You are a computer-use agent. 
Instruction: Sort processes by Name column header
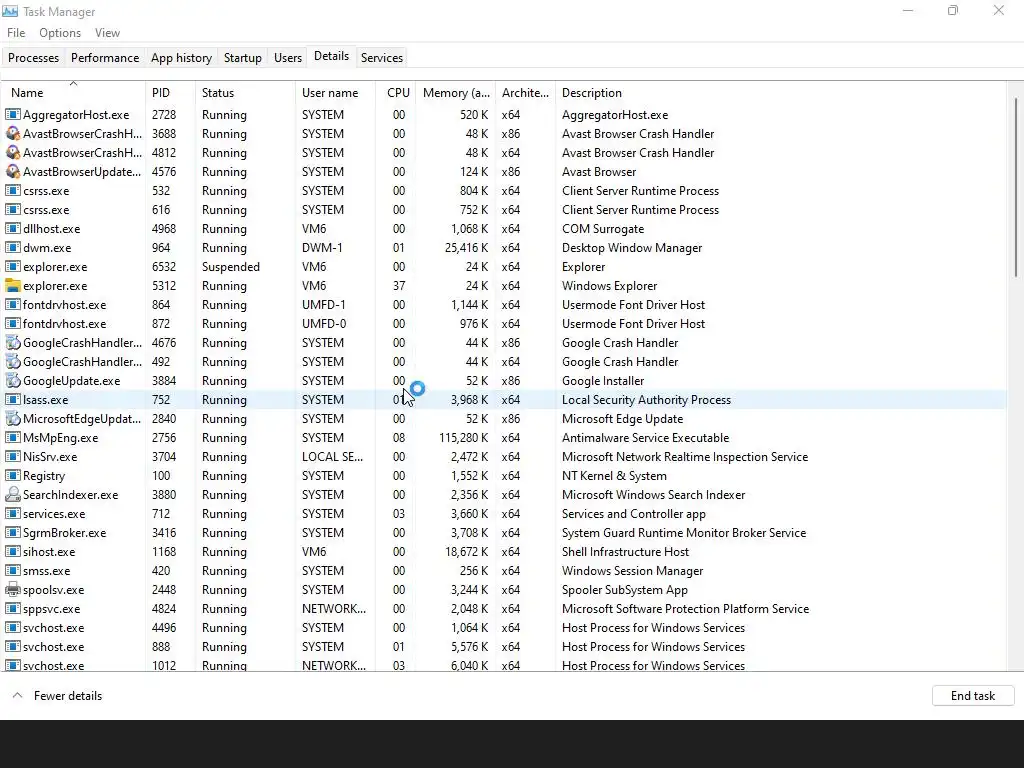(73, 92)
